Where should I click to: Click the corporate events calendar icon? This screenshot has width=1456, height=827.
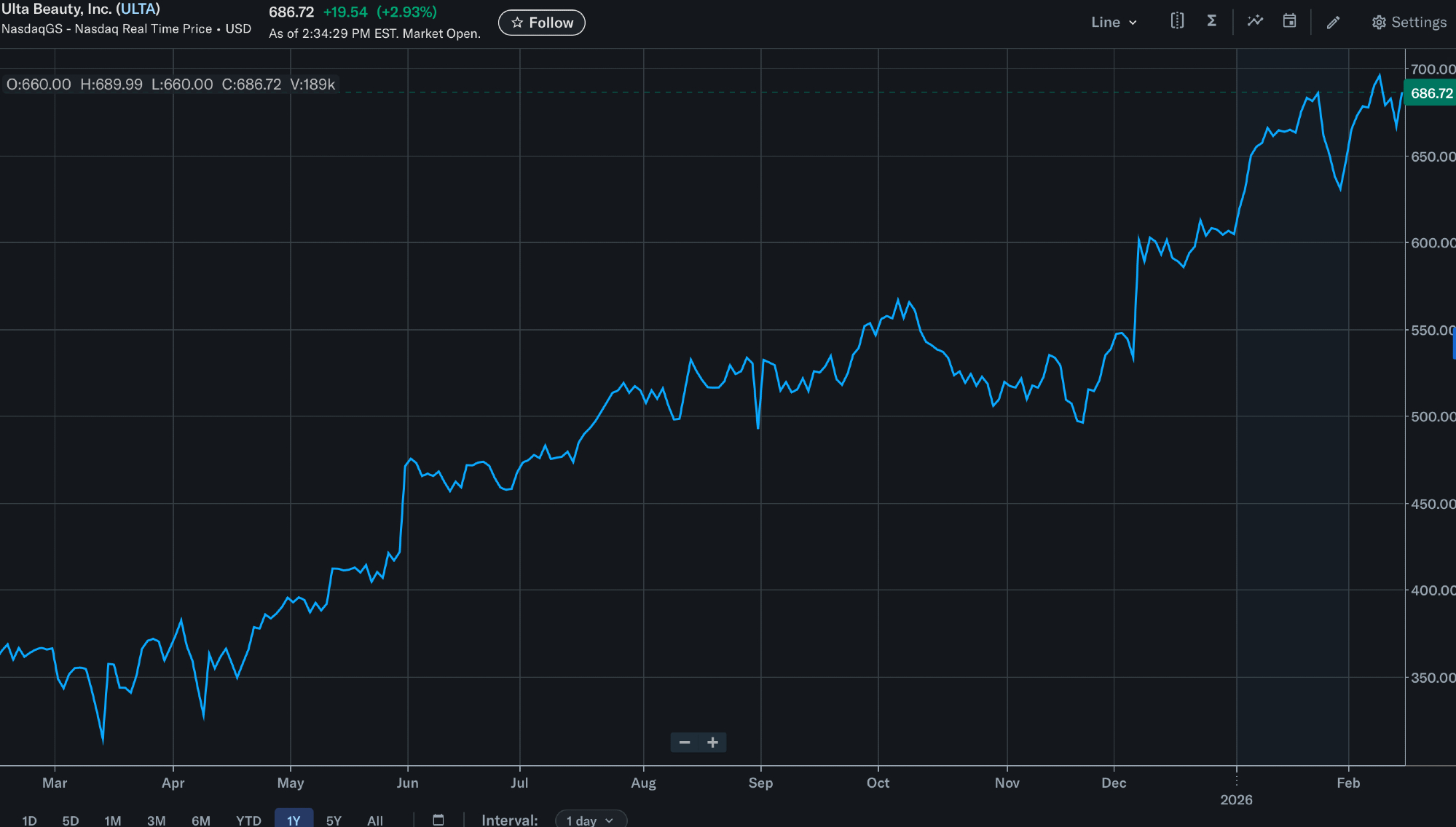(1289, 21)
